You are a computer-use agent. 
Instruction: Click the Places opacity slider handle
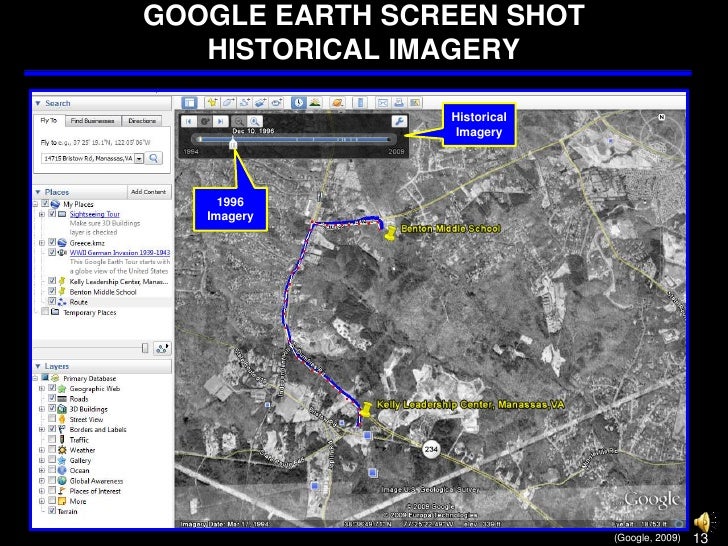pyautogui.click(x=145, y=348)
